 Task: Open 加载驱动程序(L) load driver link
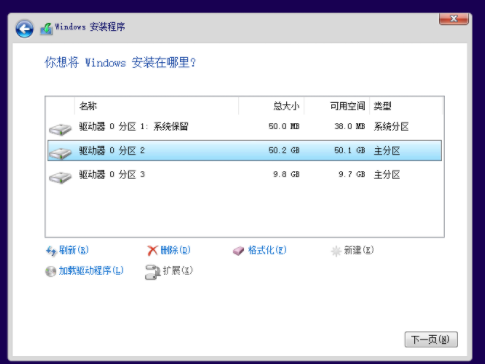coord(91,270)
